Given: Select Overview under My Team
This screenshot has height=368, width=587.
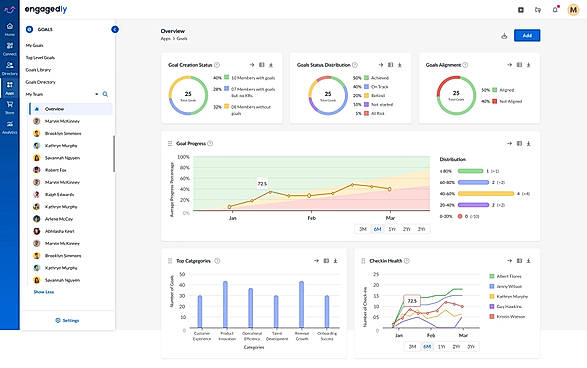Looking at the screenshot, I should [x=71, y=109].
